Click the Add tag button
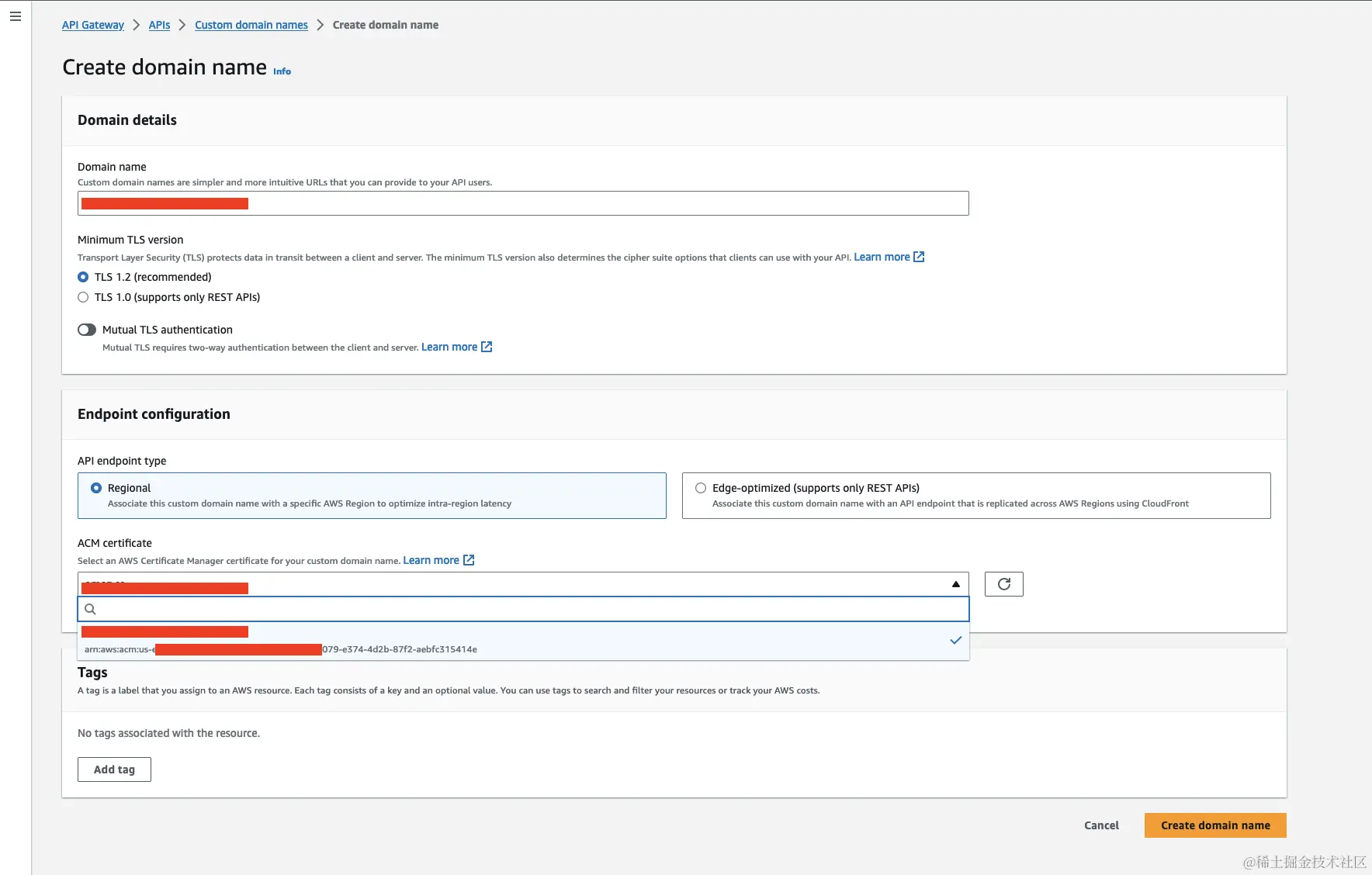Screen dimensions: 1372x875 (114, 770)
